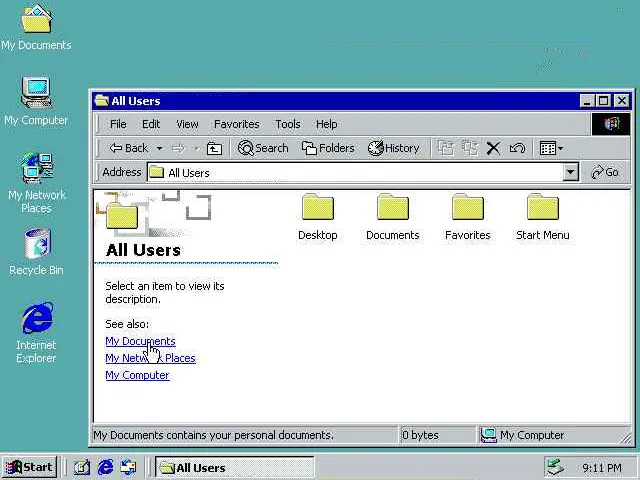Click the Copy To toolbar icon
This screenshot has width=640, height=480.
(470, 148)
